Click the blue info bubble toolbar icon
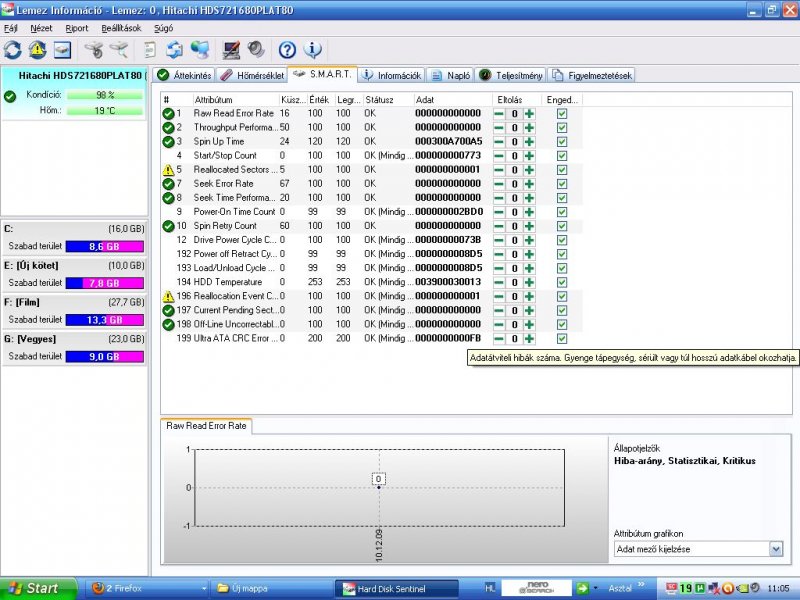Screen dimensions: 800x600 pyautogui.click(x=312, y=50)
